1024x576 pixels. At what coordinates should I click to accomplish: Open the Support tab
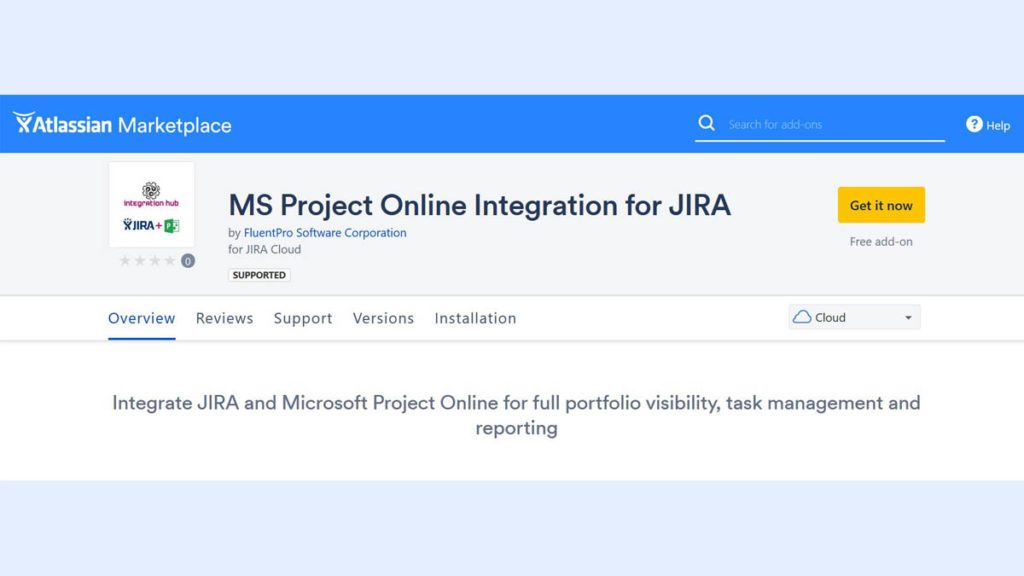[303, 318]
